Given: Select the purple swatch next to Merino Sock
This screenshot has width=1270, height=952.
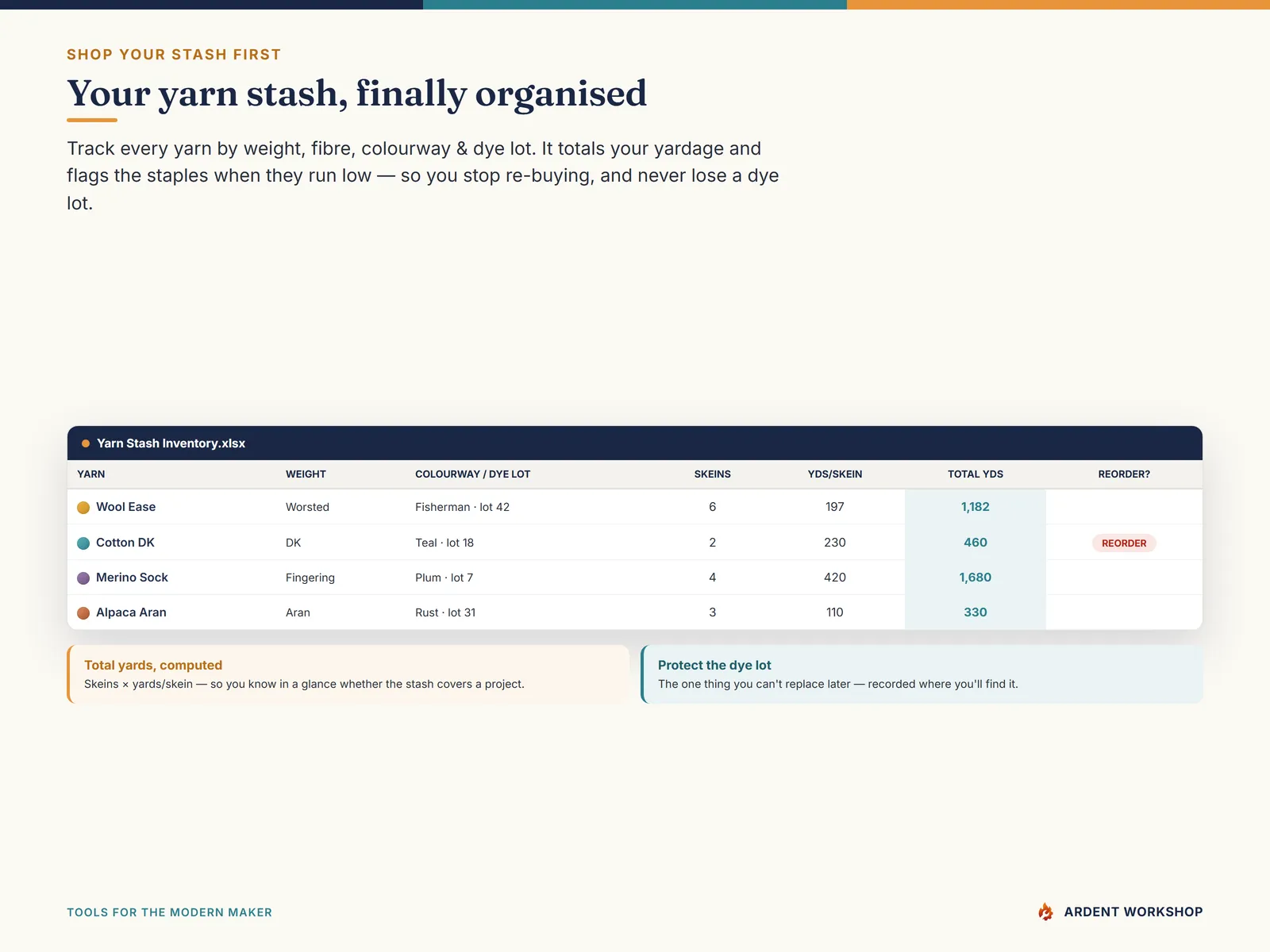Looking at the screenshot, I should tap(83, 578).
